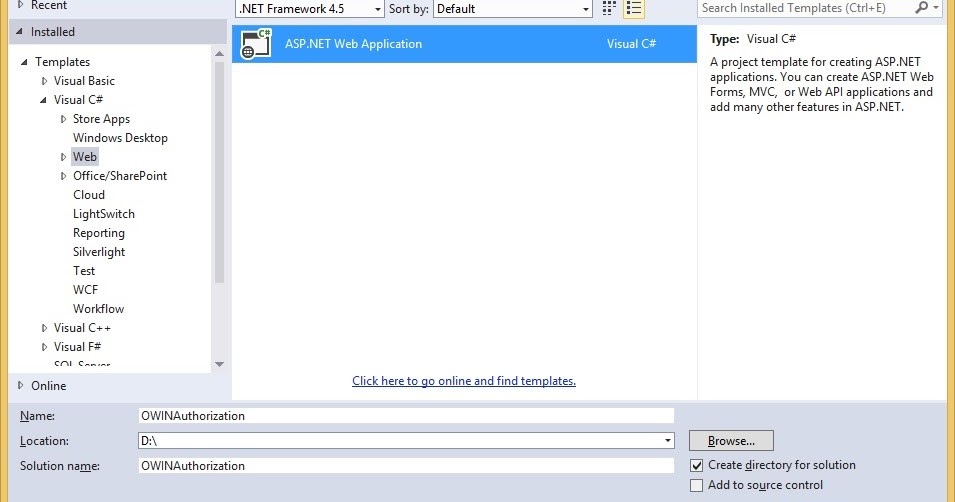Select the Reporting category

(x=99, y=233)
